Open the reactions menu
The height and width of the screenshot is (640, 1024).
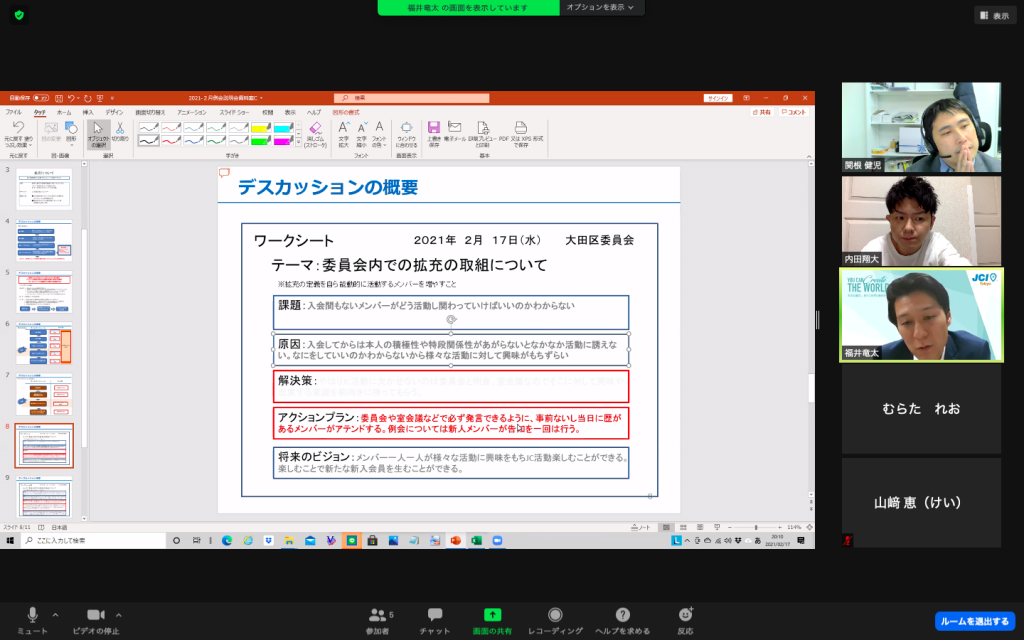point(685,615)
